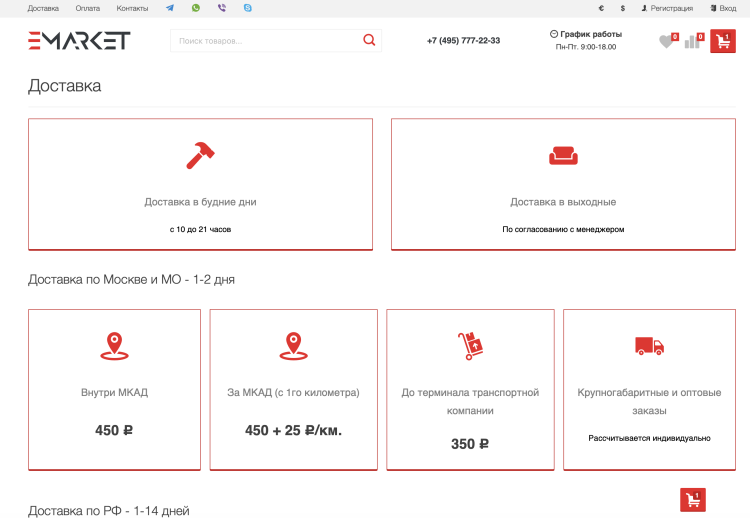
Task: Open the wishlist heart icon
Action: (666, 42)
